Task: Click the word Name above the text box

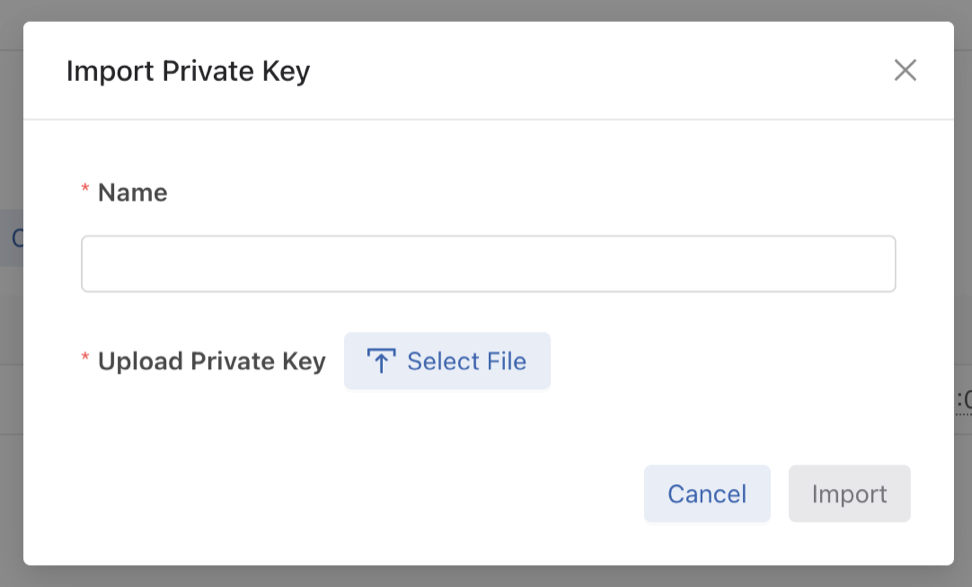Action: tap(132, 192)
